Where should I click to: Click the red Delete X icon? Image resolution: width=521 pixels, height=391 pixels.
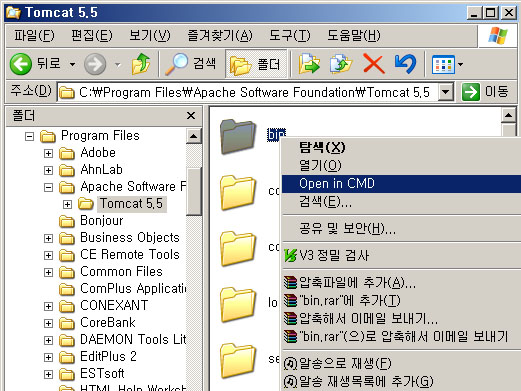pos(373,64)
